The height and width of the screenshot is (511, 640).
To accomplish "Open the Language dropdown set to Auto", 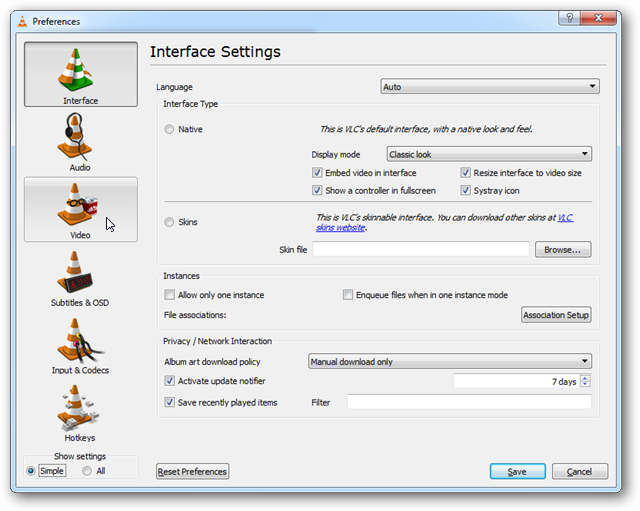I will click(x=490, y=87).
